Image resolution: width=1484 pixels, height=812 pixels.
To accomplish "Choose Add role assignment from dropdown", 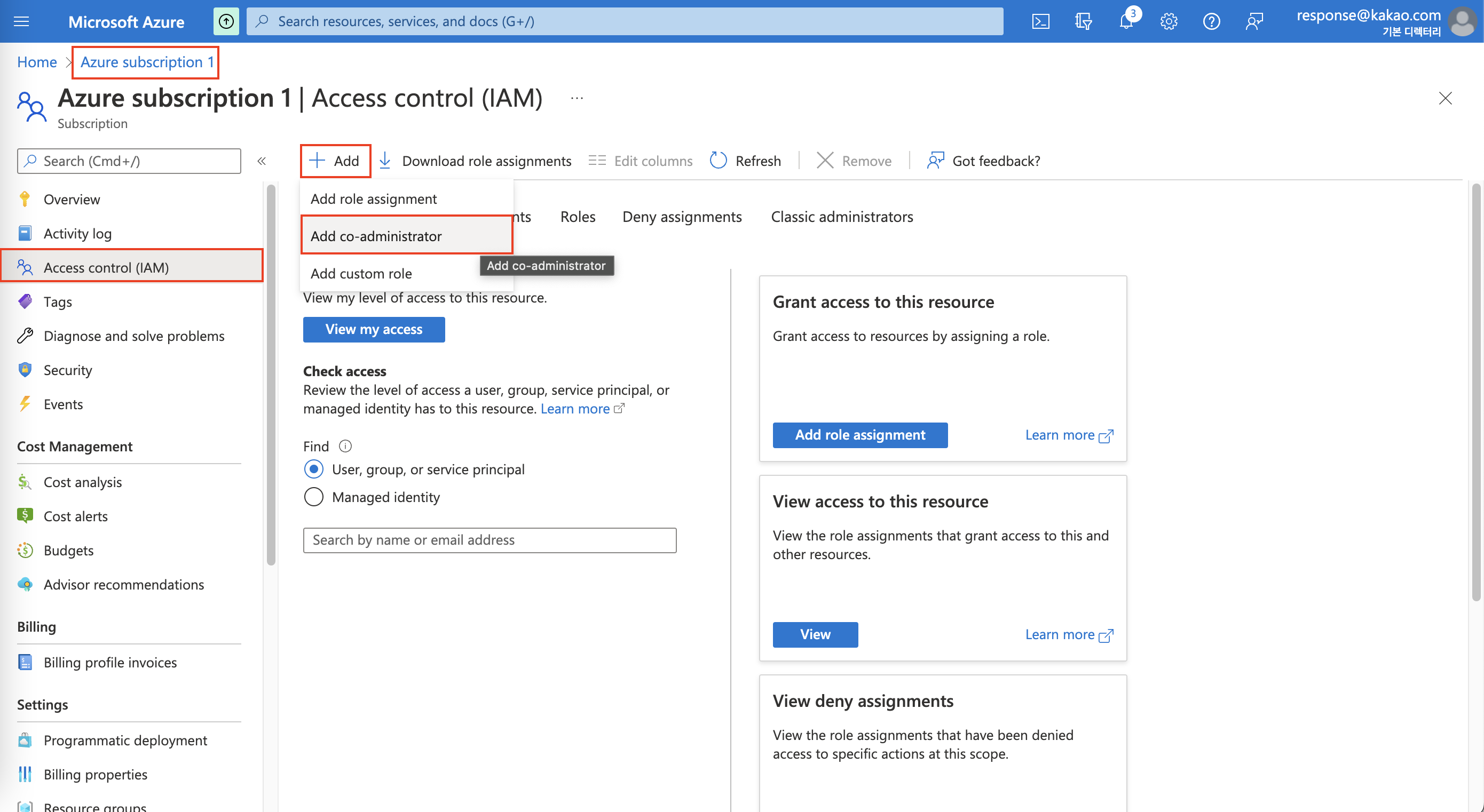I will 407,198.
